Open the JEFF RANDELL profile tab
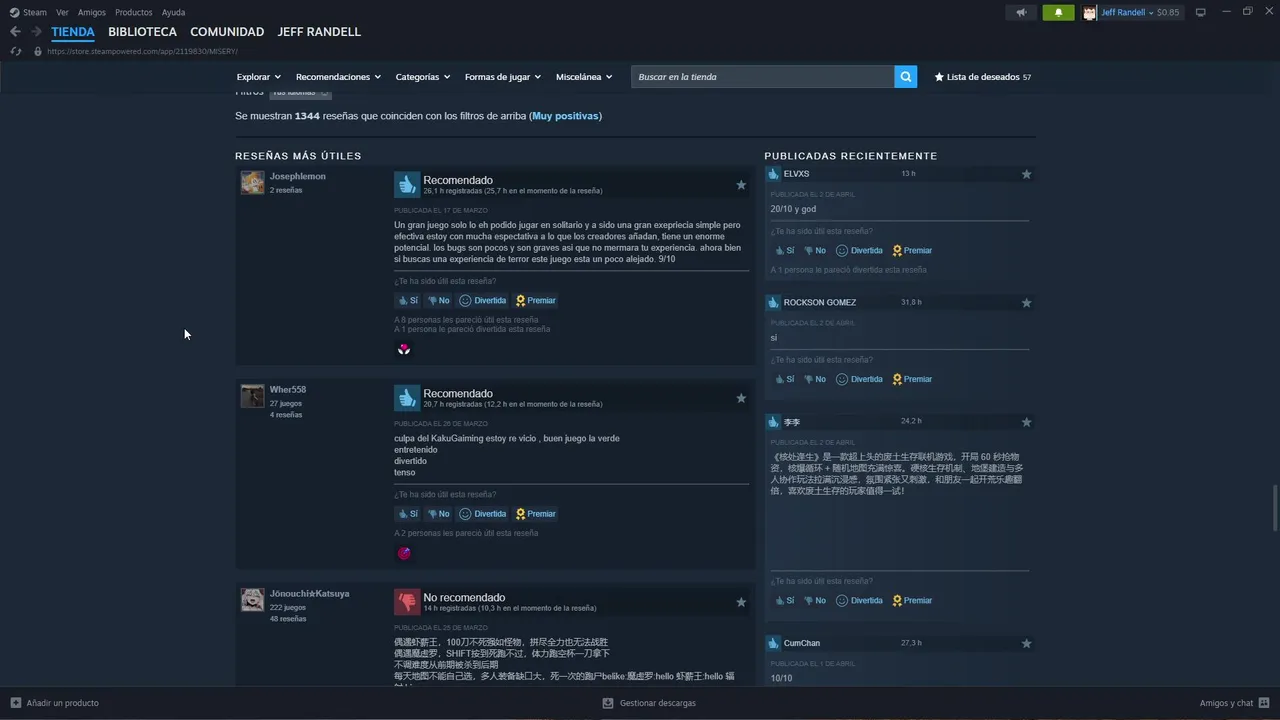Image resolution: width=1280 pixels, height=720 pixels. pos(319,32)
